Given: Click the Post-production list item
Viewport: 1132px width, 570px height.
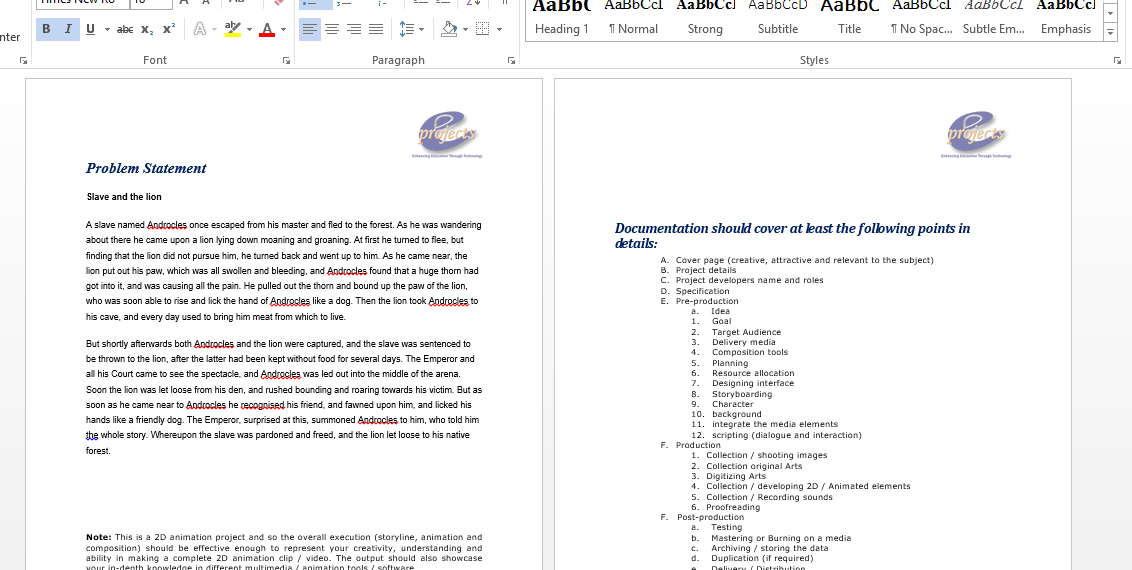Looking at the screenshot, I should coord(710,517).
